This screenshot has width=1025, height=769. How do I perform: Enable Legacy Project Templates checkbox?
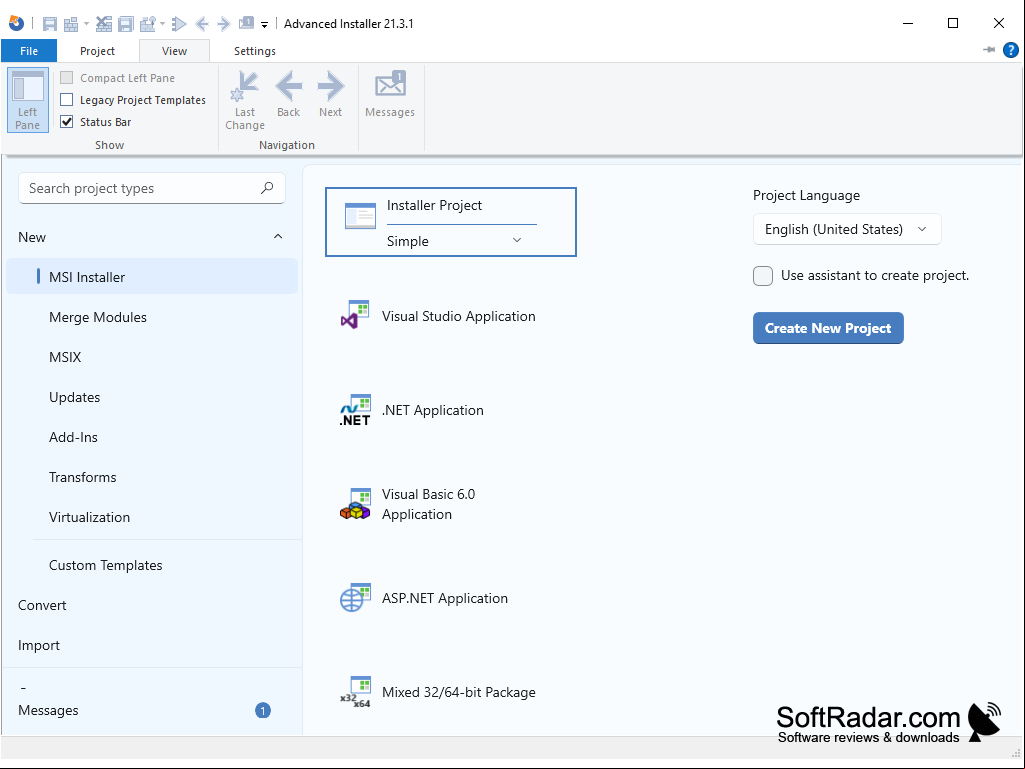[67, 100]
